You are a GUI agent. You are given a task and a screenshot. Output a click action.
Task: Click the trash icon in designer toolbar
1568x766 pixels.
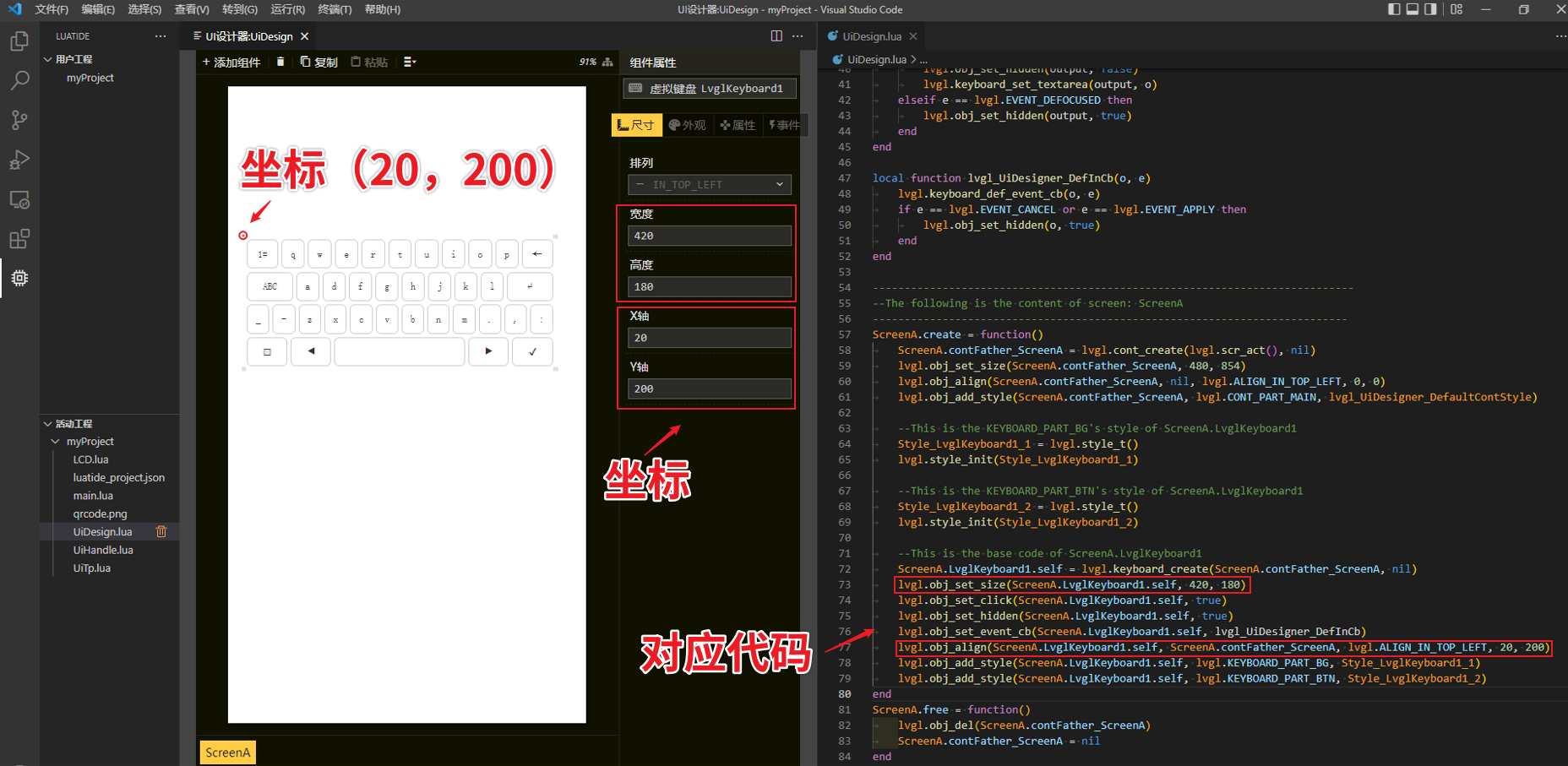click(x=280, y=62)
